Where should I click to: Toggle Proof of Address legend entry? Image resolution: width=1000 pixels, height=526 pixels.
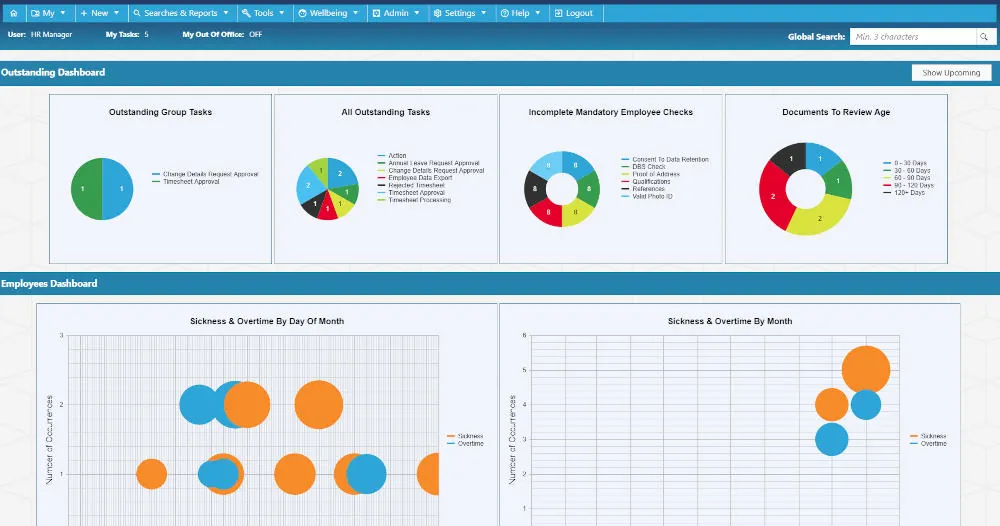tap(651, 174)
